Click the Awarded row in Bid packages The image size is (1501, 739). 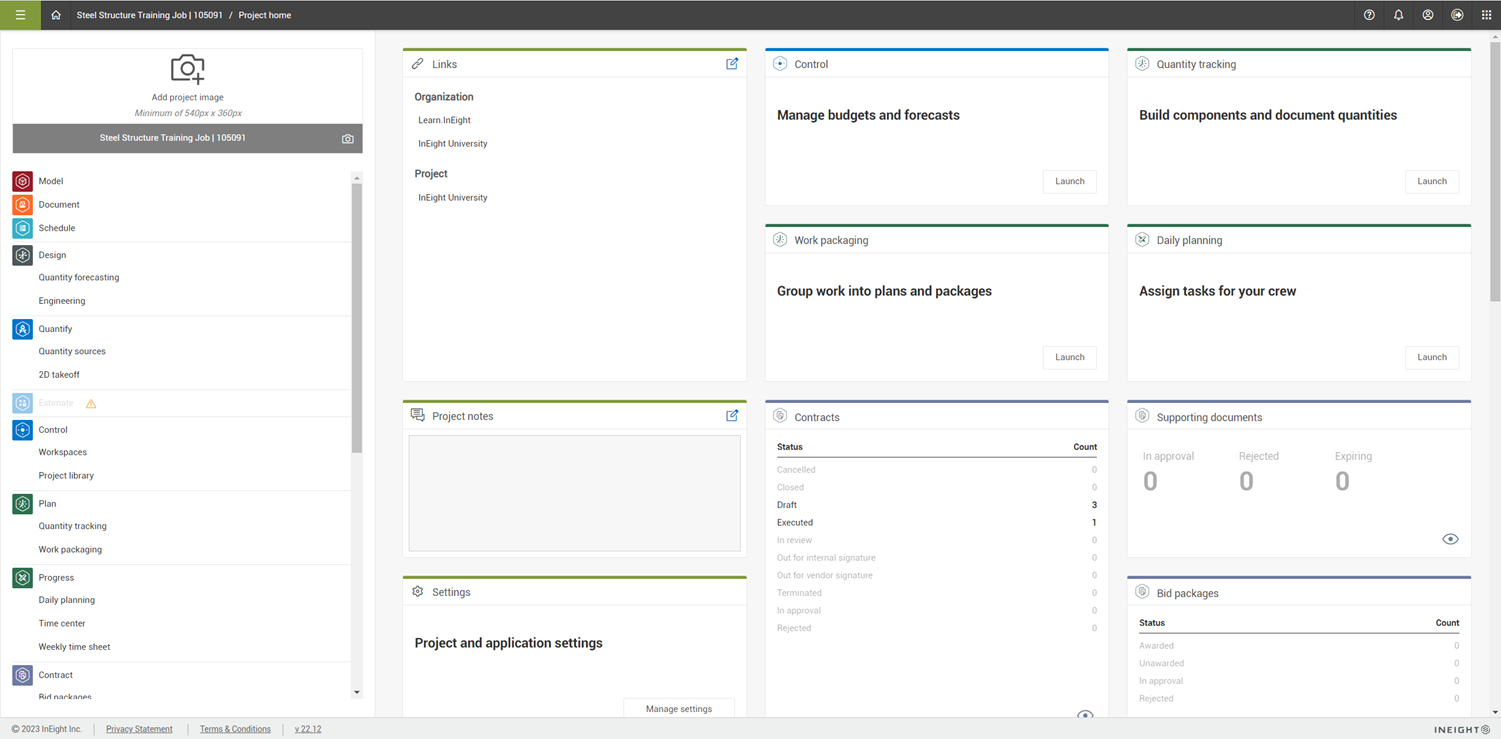pos(1299,646)
